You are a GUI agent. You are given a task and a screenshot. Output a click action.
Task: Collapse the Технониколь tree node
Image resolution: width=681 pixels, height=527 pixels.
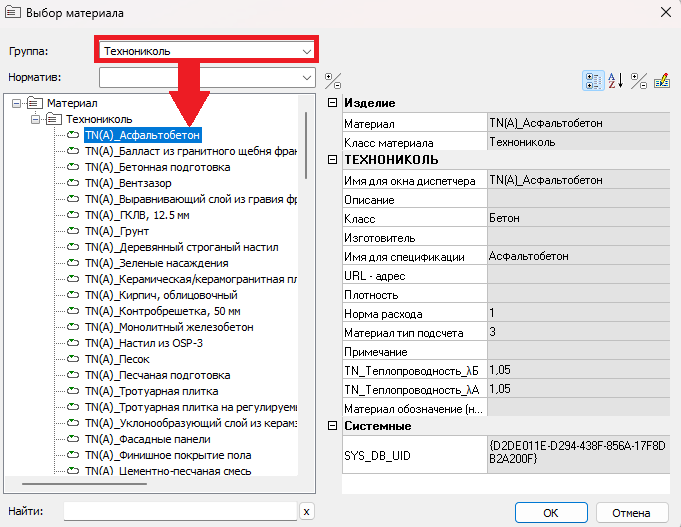tap(34, 119)
